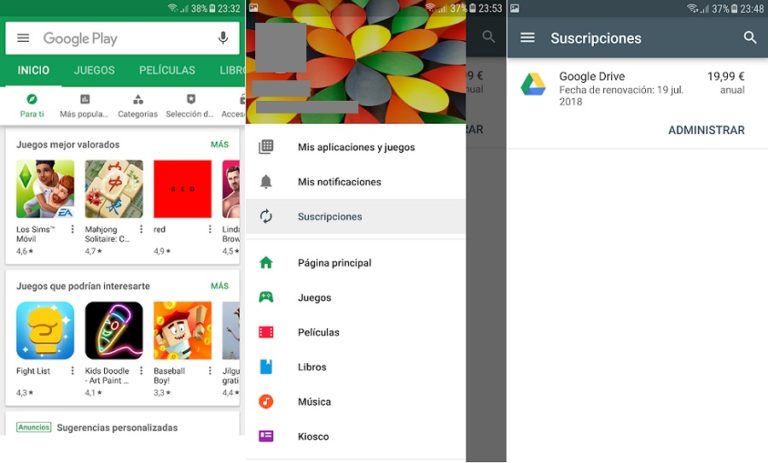The width and height of the screenshot is (768, 463).
Task: Click the Música note icon
Action: pos(266,401)
